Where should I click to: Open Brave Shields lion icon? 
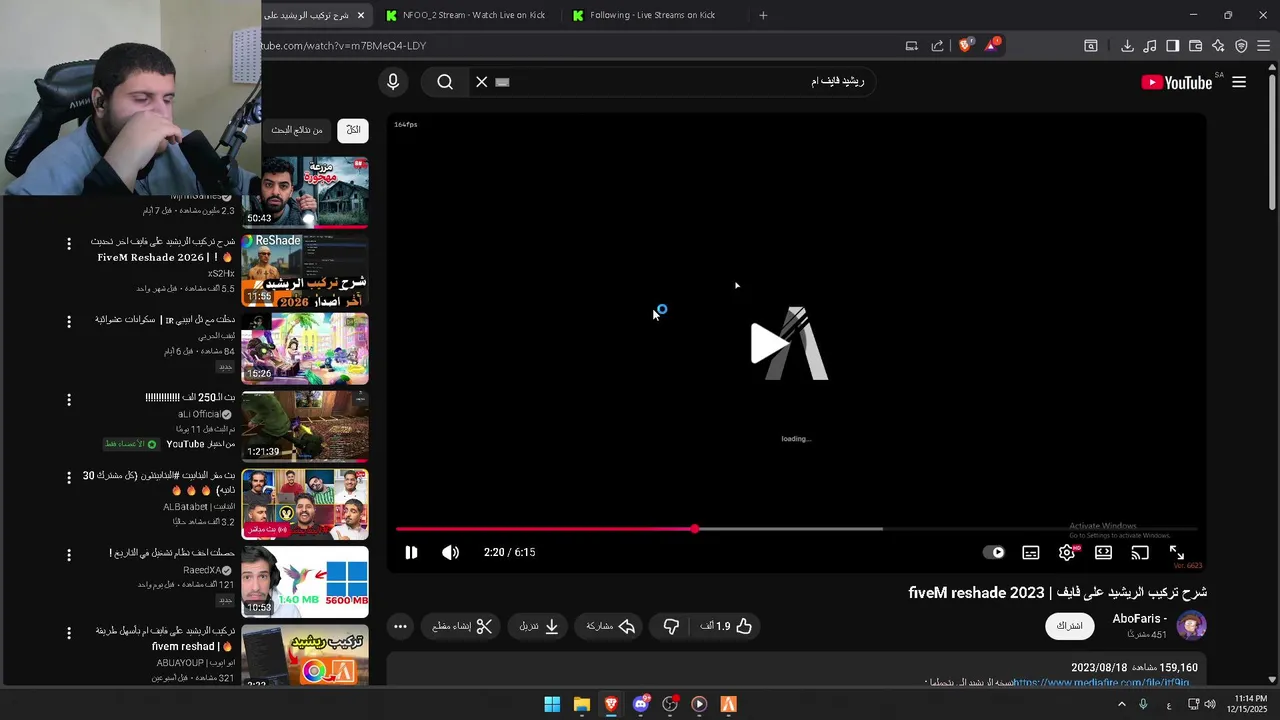(x=966, y=45)
